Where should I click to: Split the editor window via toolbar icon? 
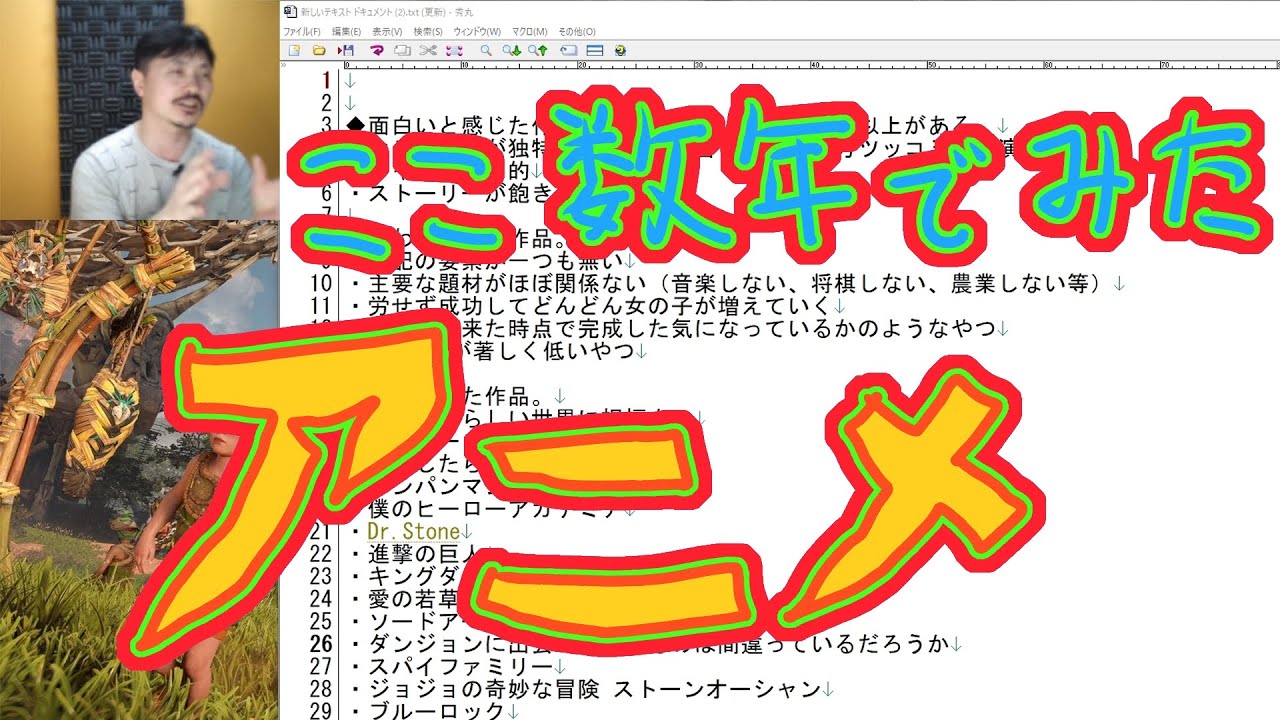tap(593, 50)
